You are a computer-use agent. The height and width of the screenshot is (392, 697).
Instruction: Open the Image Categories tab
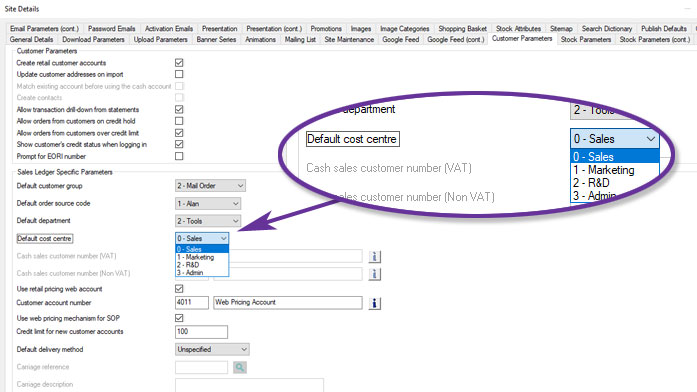click(405, 28)
